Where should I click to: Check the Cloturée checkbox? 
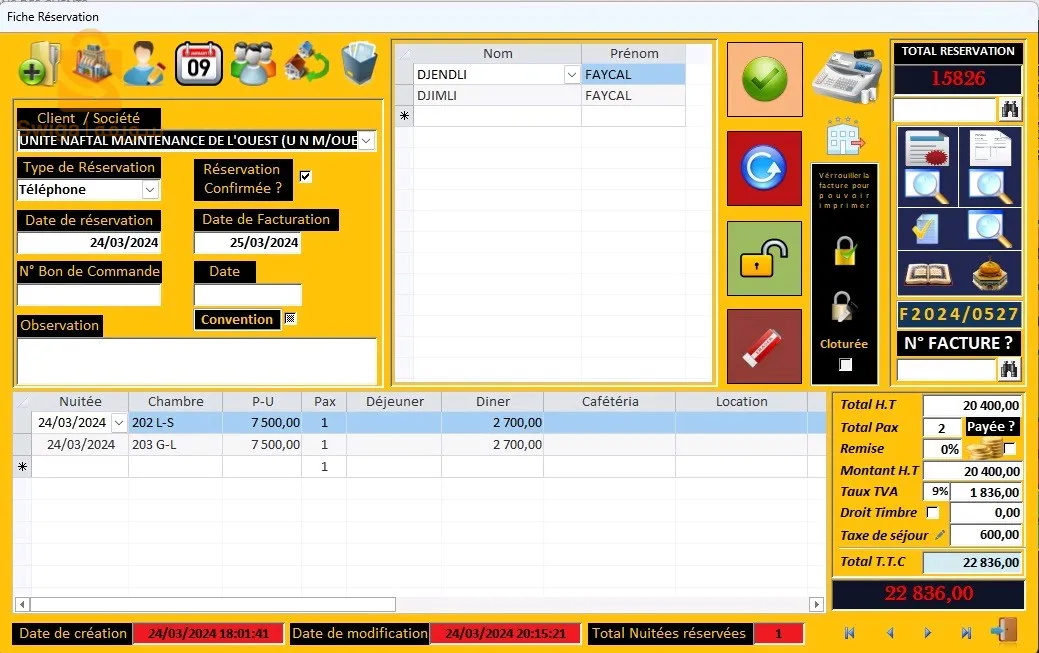click(x=844, y=364)
